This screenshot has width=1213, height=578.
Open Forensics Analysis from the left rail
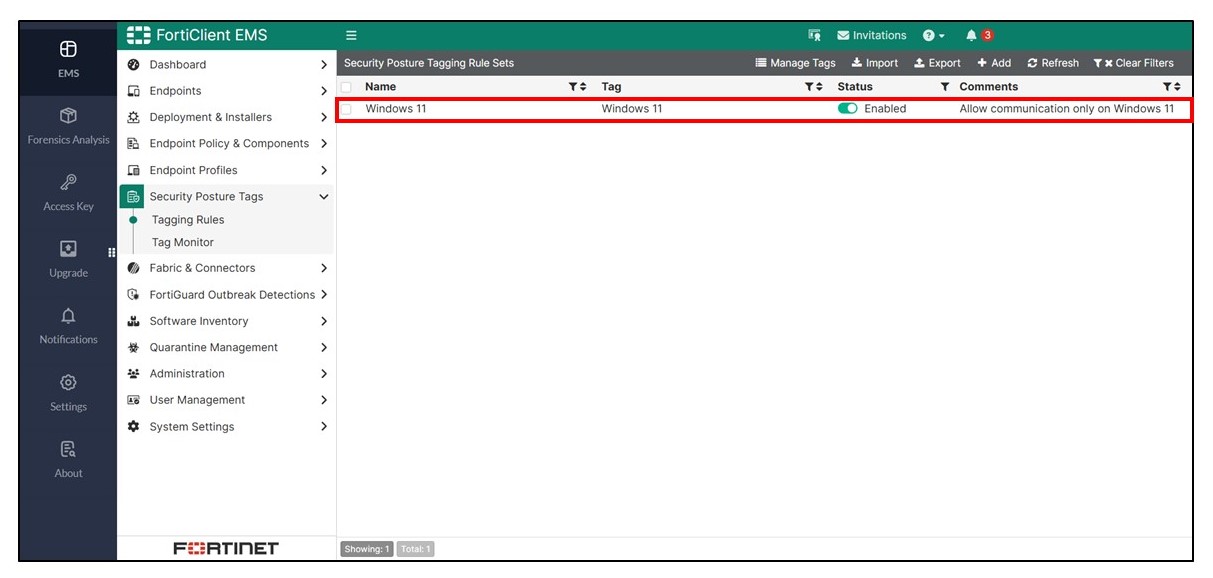[68, 126]
